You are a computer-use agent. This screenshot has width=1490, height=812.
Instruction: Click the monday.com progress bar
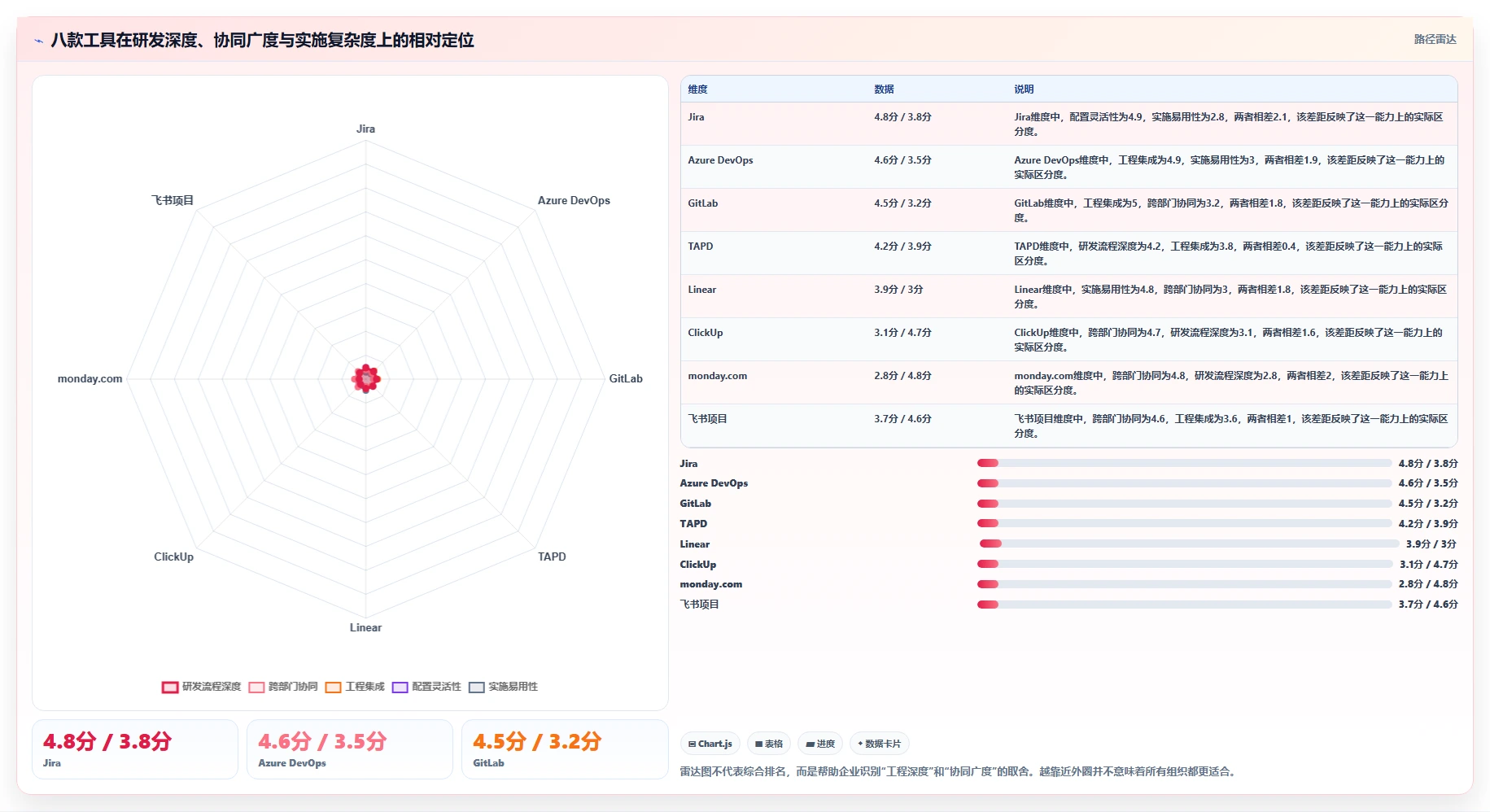coord(1184,584)
